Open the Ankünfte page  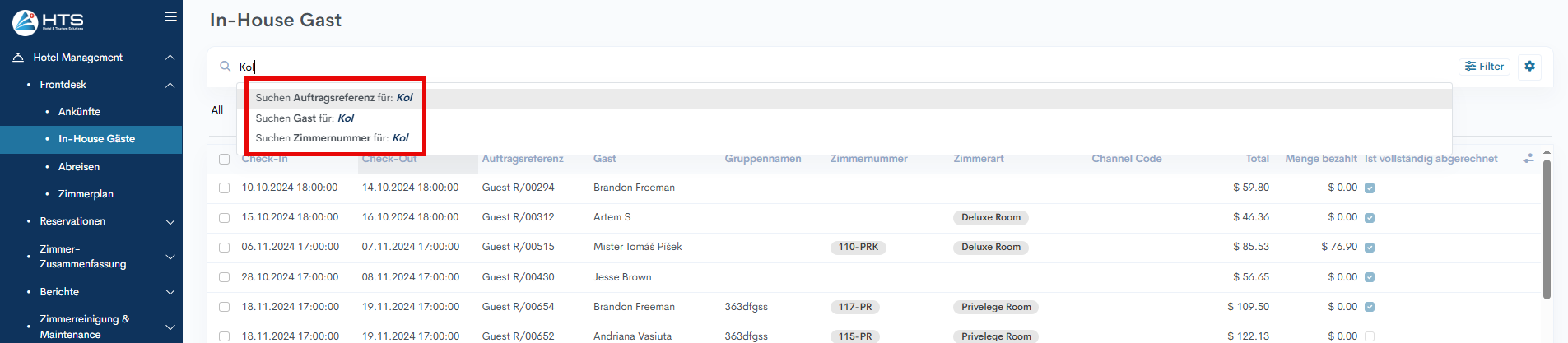79,112
